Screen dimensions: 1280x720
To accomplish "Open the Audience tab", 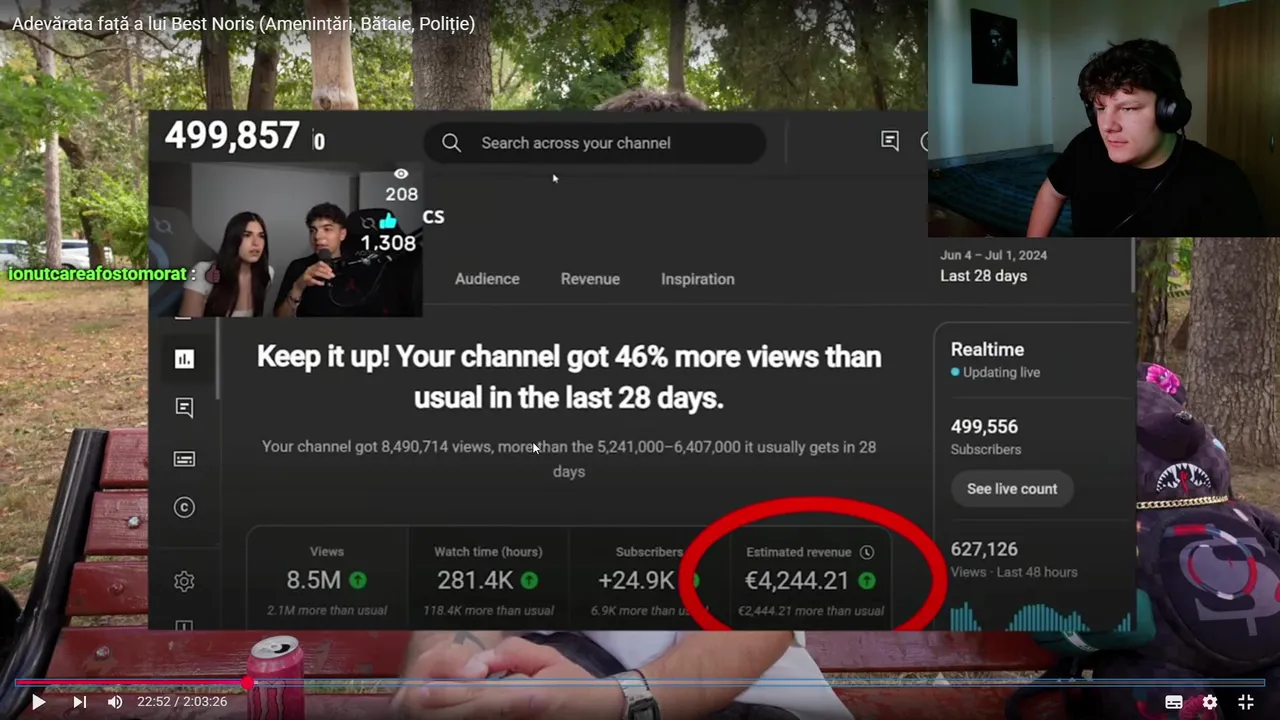I will click(x=487, y=279).
